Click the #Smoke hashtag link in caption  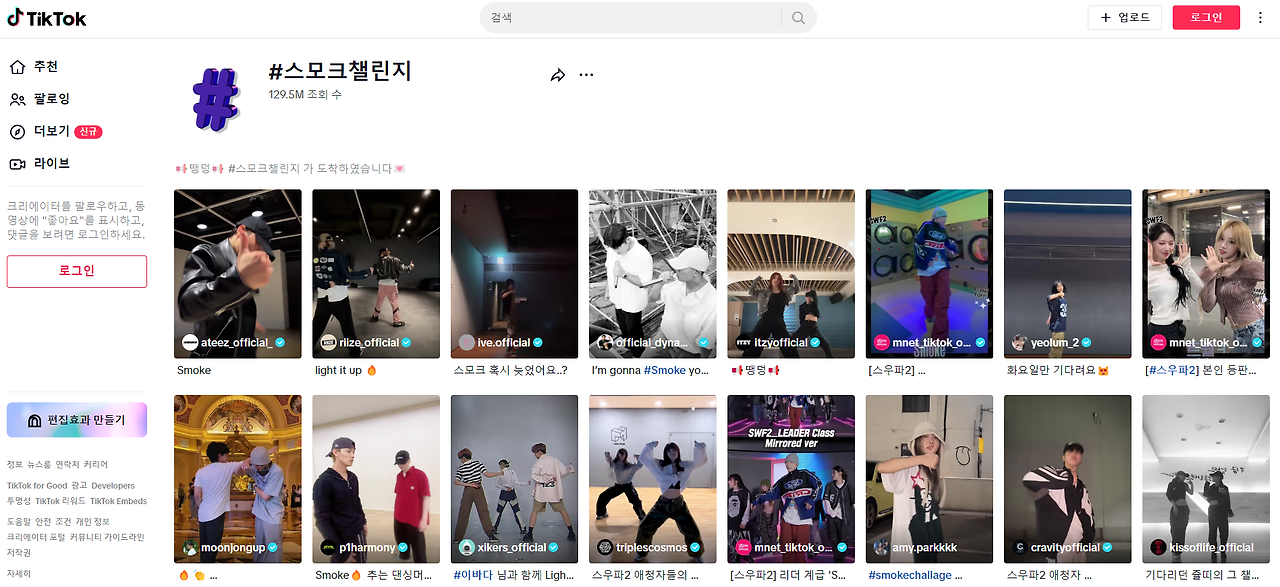pos(665,370)
